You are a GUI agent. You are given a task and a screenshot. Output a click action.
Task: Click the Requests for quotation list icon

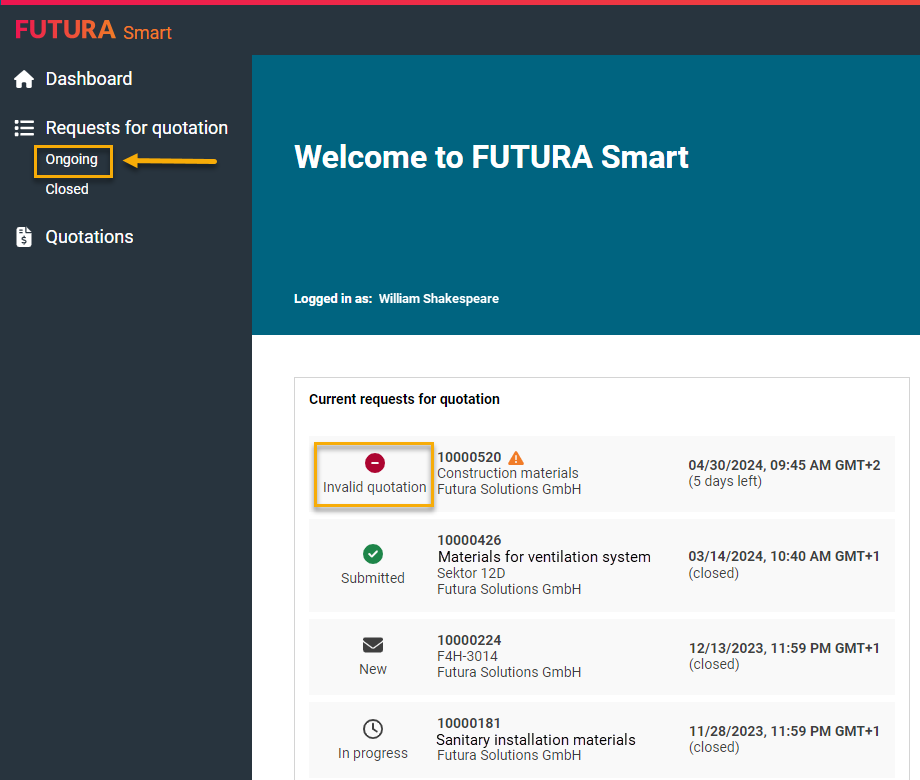[24, 128]
